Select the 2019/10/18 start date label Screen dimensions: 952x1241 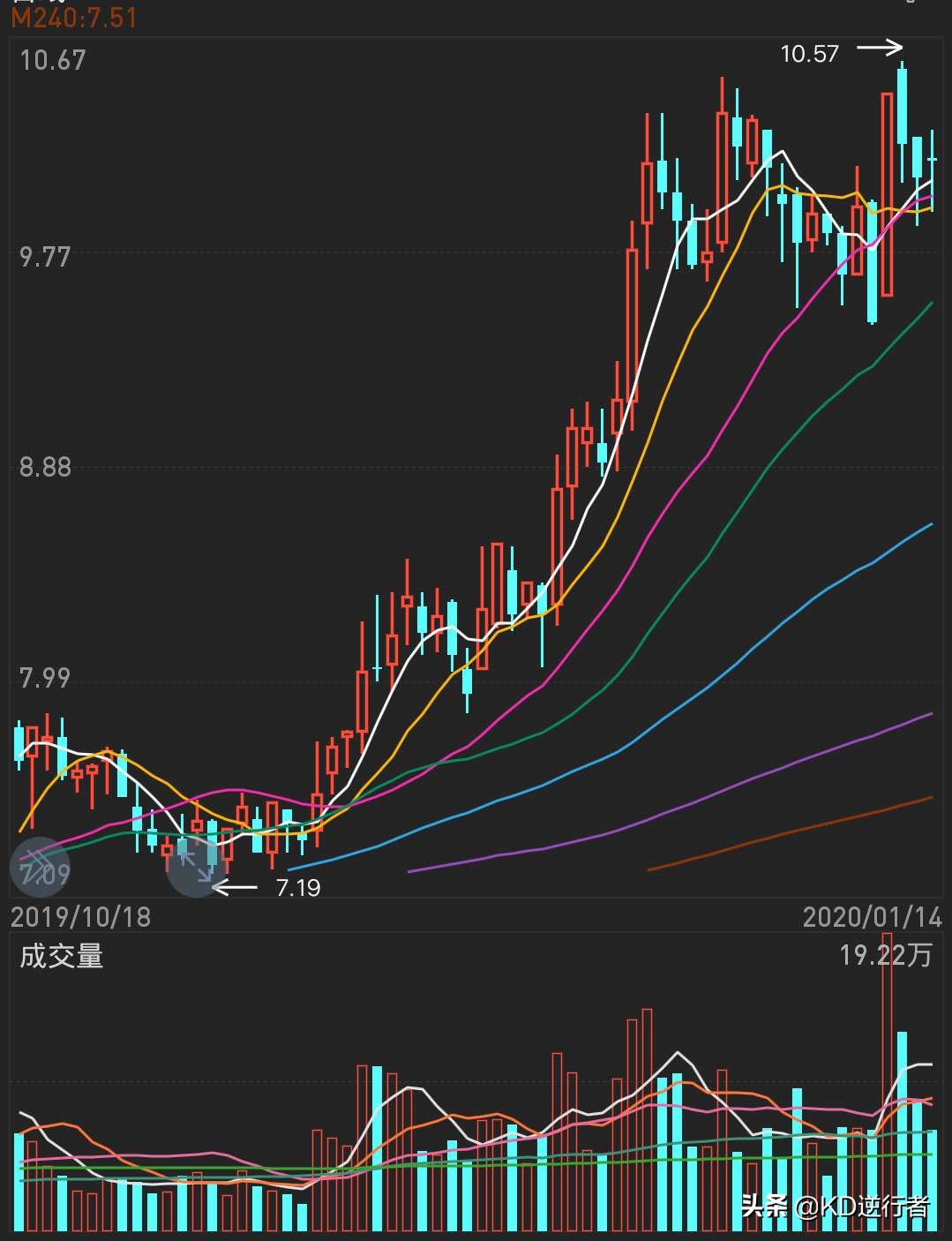pos(80,917)
